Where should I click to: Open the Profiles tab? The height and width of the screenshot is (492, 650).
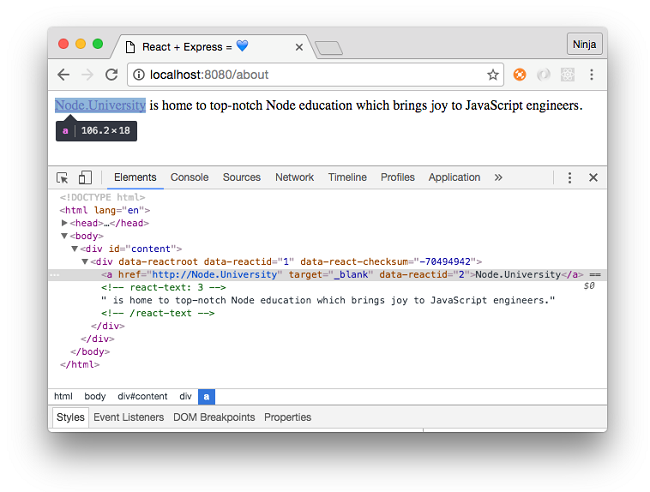(x=398, y=177)
